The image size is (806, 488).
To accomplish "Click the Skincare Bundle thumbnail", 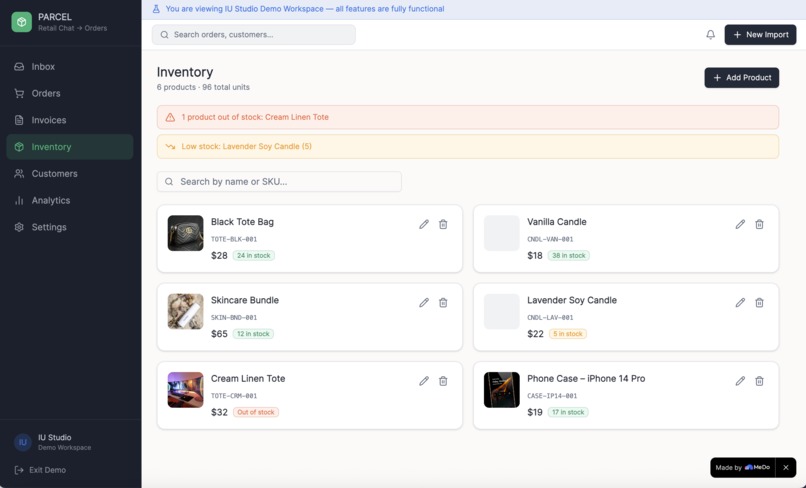I will click(x=186, y=312).
